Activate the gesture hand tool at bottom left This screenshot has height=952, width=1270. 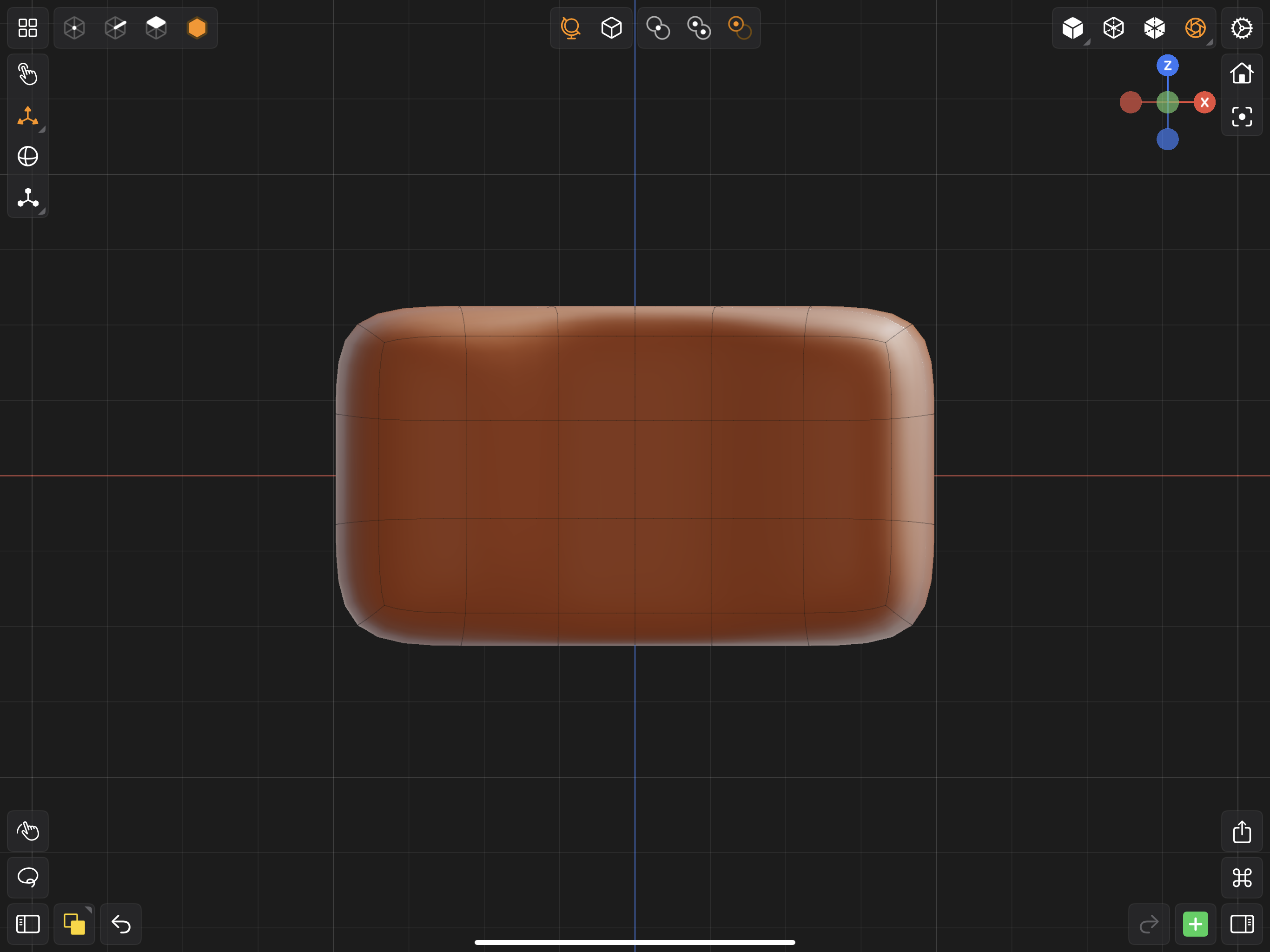(x=27, y=831)
